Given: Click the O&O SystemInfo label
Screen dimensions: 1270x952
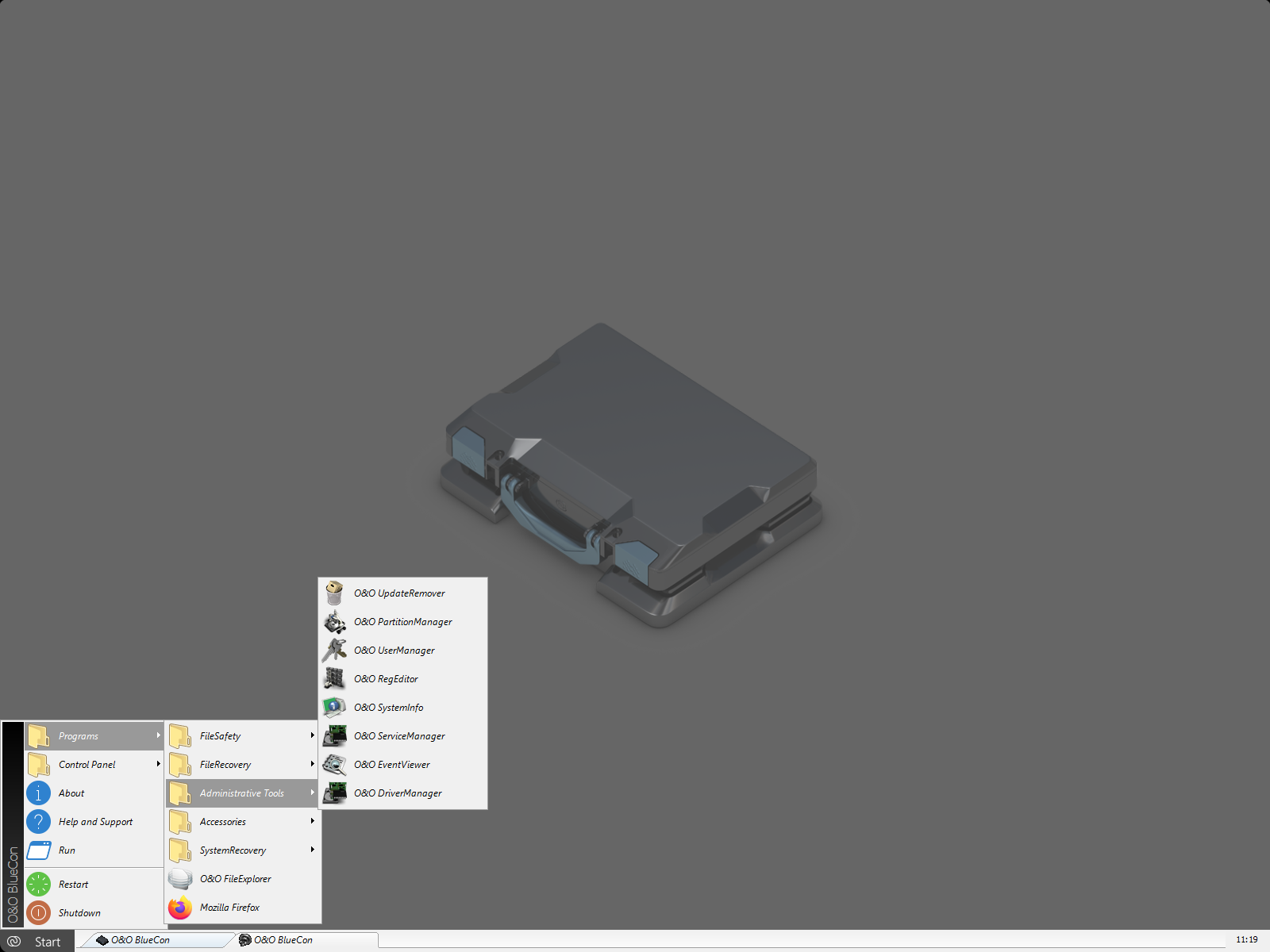Looking at the screenshot, I should pos(389,708).
